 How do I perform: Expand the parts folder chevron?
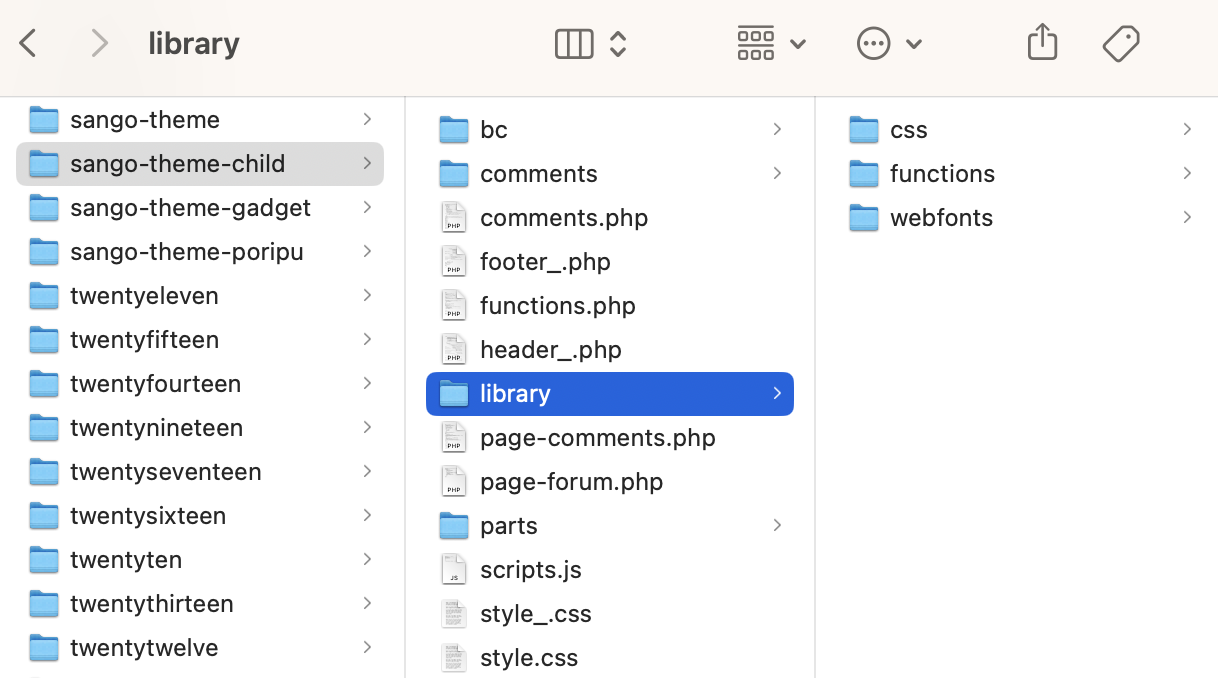[777, 526]
